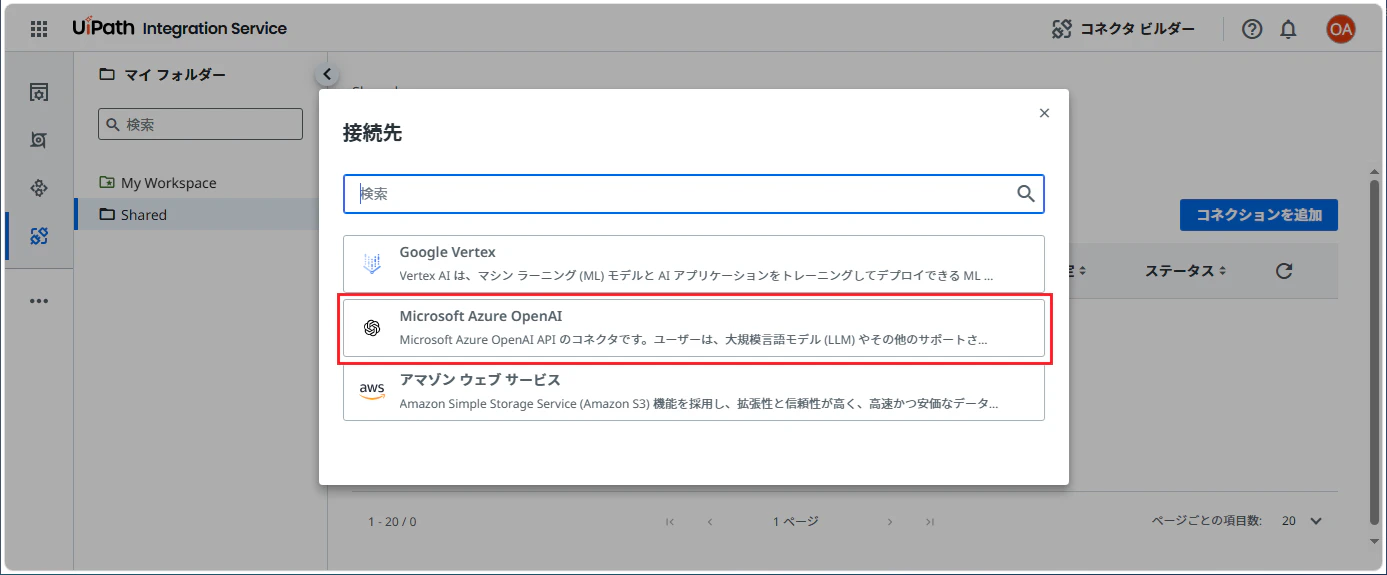The height and width of the screenshot is (575, 1387).
Task: Click the third left sidebar icon
Action: [x=39, y=188]
